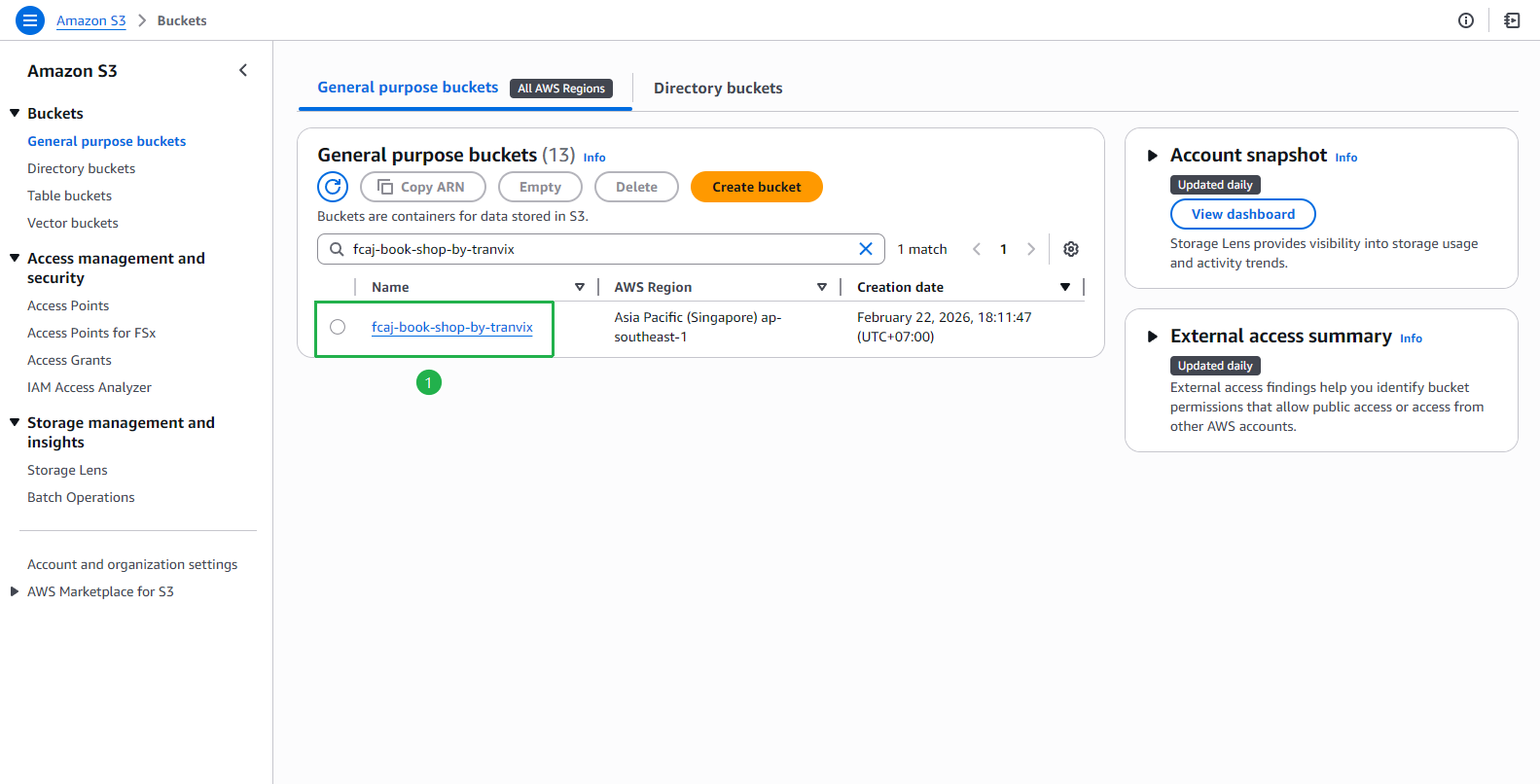Click the search magnifier icon
Screen dimensions: 1540x784
[x=337, y=249]
